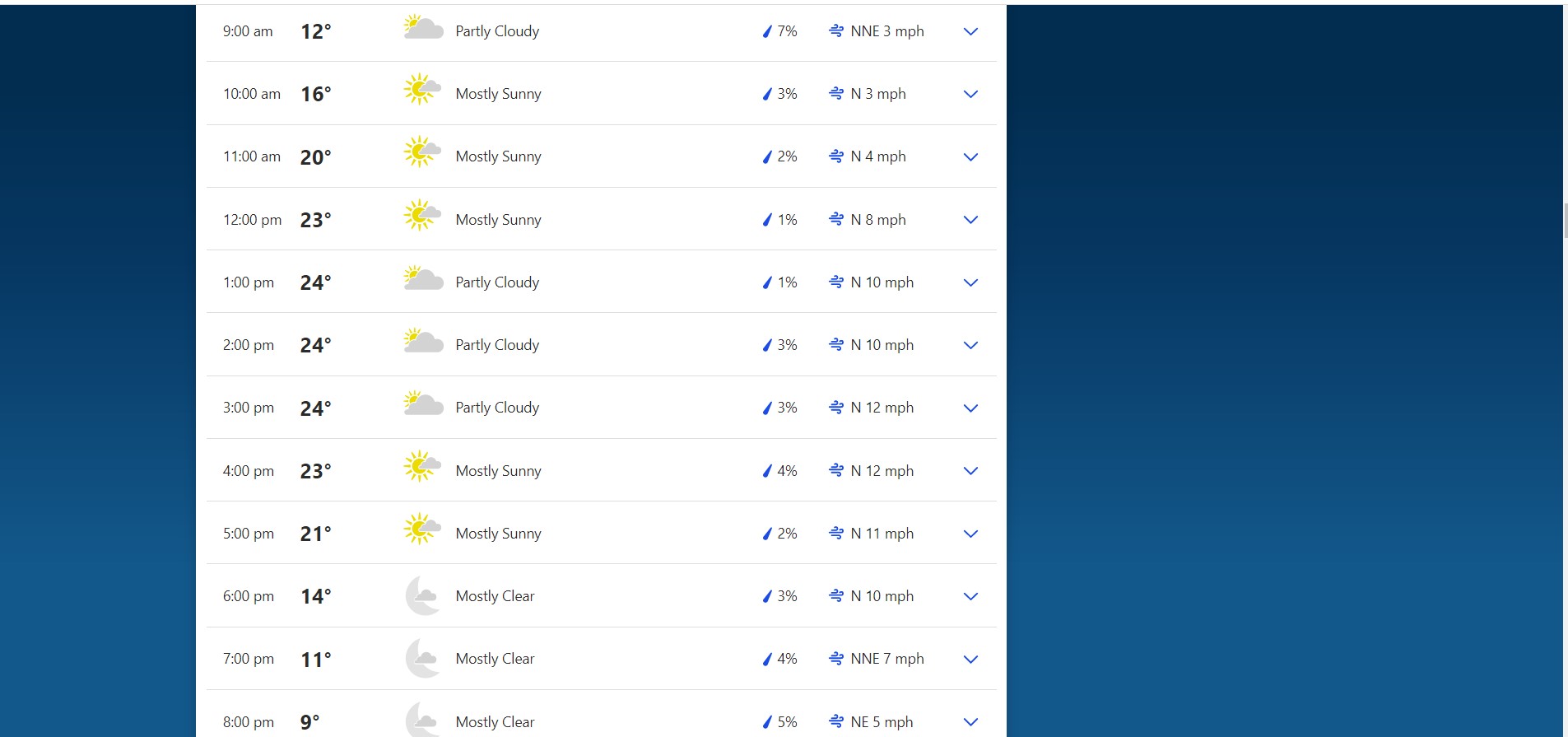Viewport: 1568px width, 737px height.
Task: Click the Mostly Clear label at 6:00 pm
Action: click(496, 596)
